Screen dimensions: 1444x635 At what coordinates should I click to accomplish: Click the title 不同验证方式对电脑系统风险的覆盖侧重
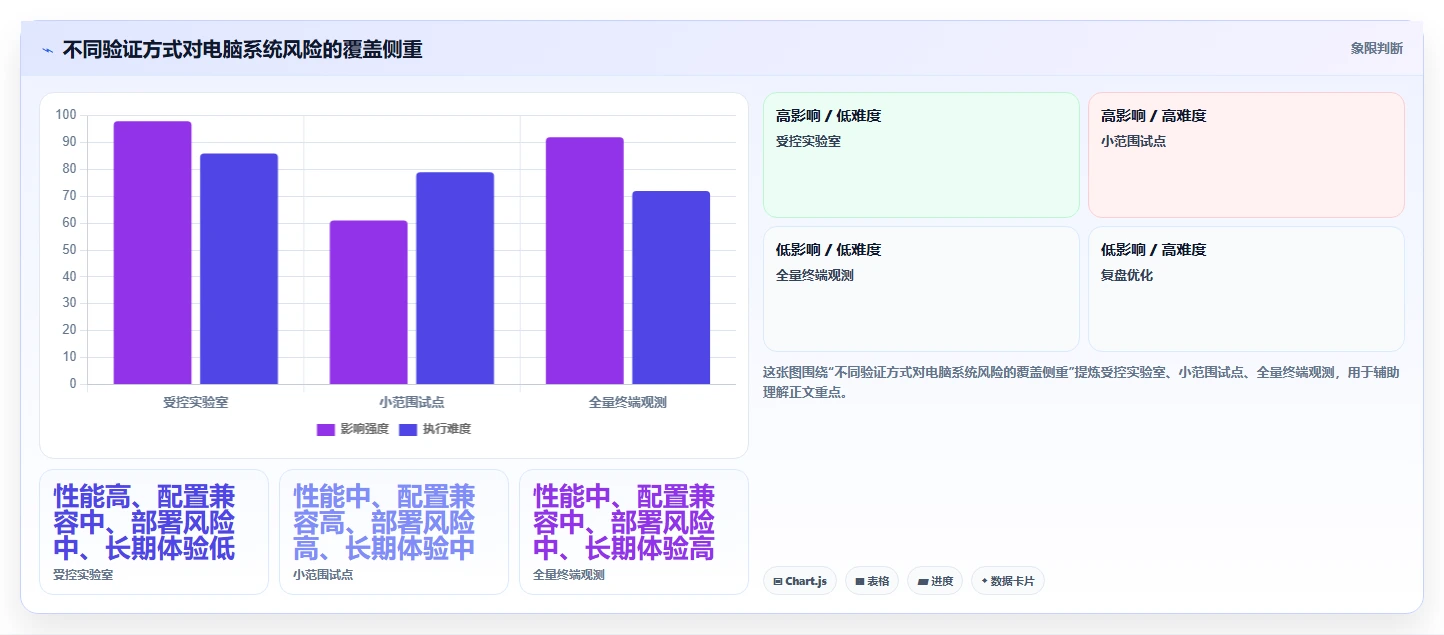(242, 49)
